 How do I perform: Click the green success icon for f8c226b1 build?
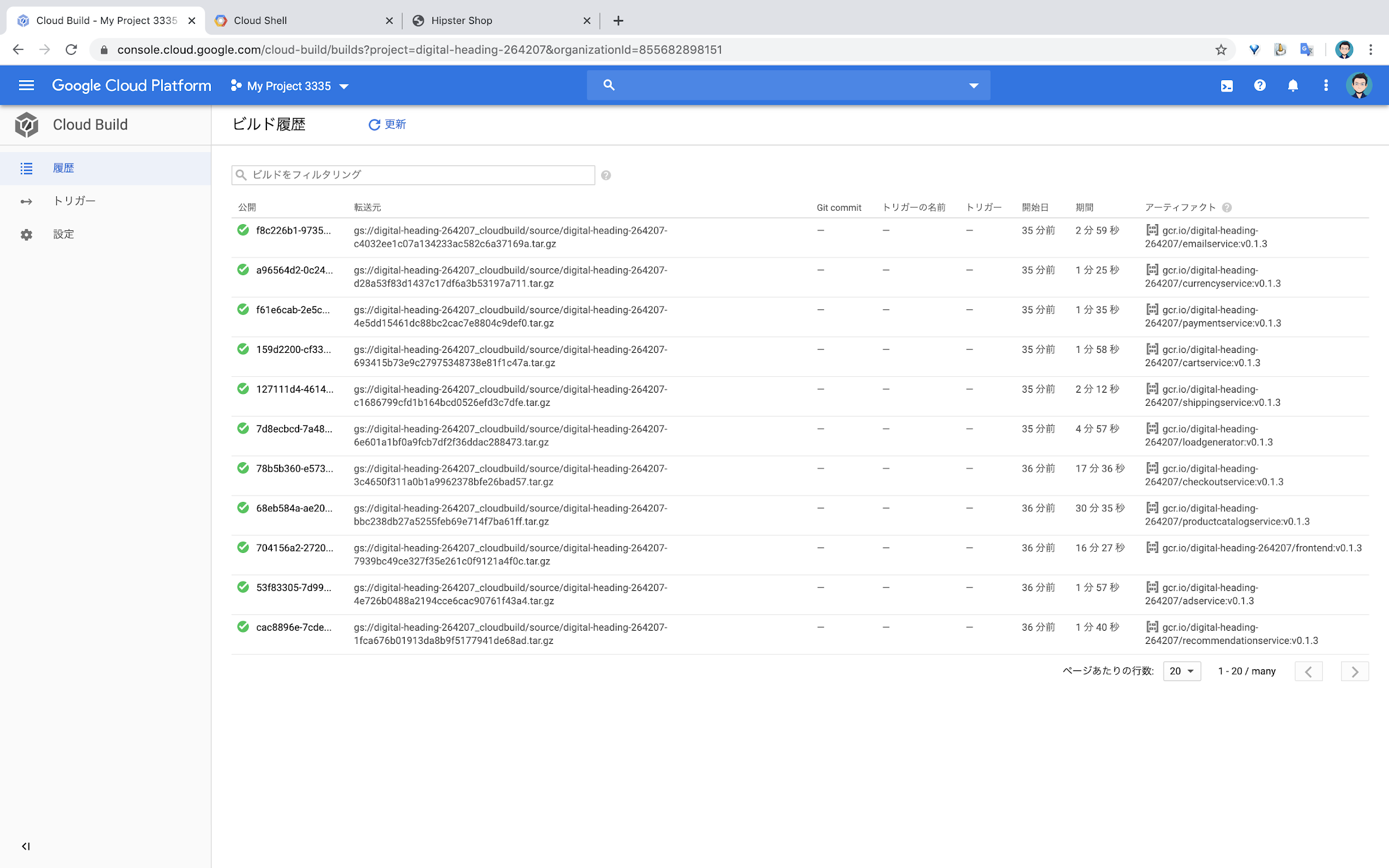243,230
